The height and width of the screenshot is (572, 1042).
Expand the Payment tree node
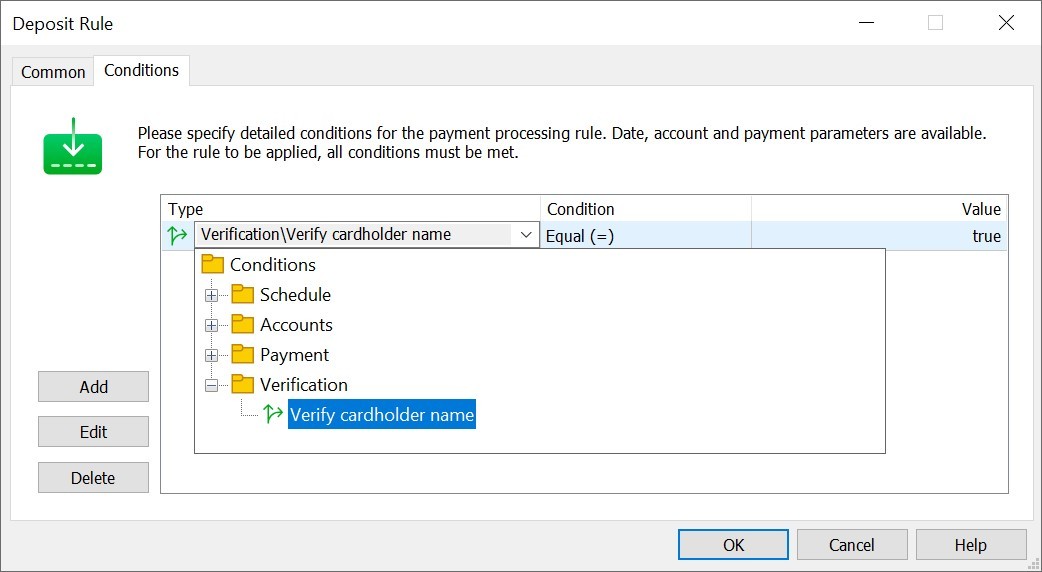pyautogui.click(x=211, y=356)
